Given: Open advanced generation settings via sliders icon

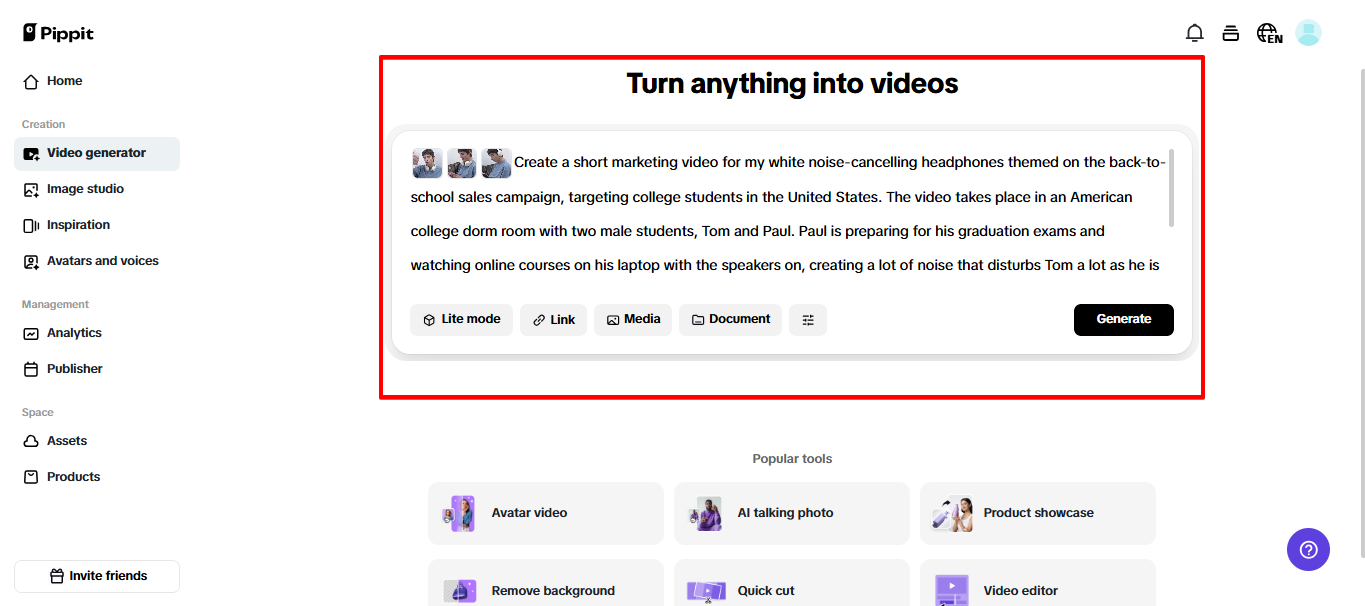Looking at the screenshot, I should [x=808, y=319].
